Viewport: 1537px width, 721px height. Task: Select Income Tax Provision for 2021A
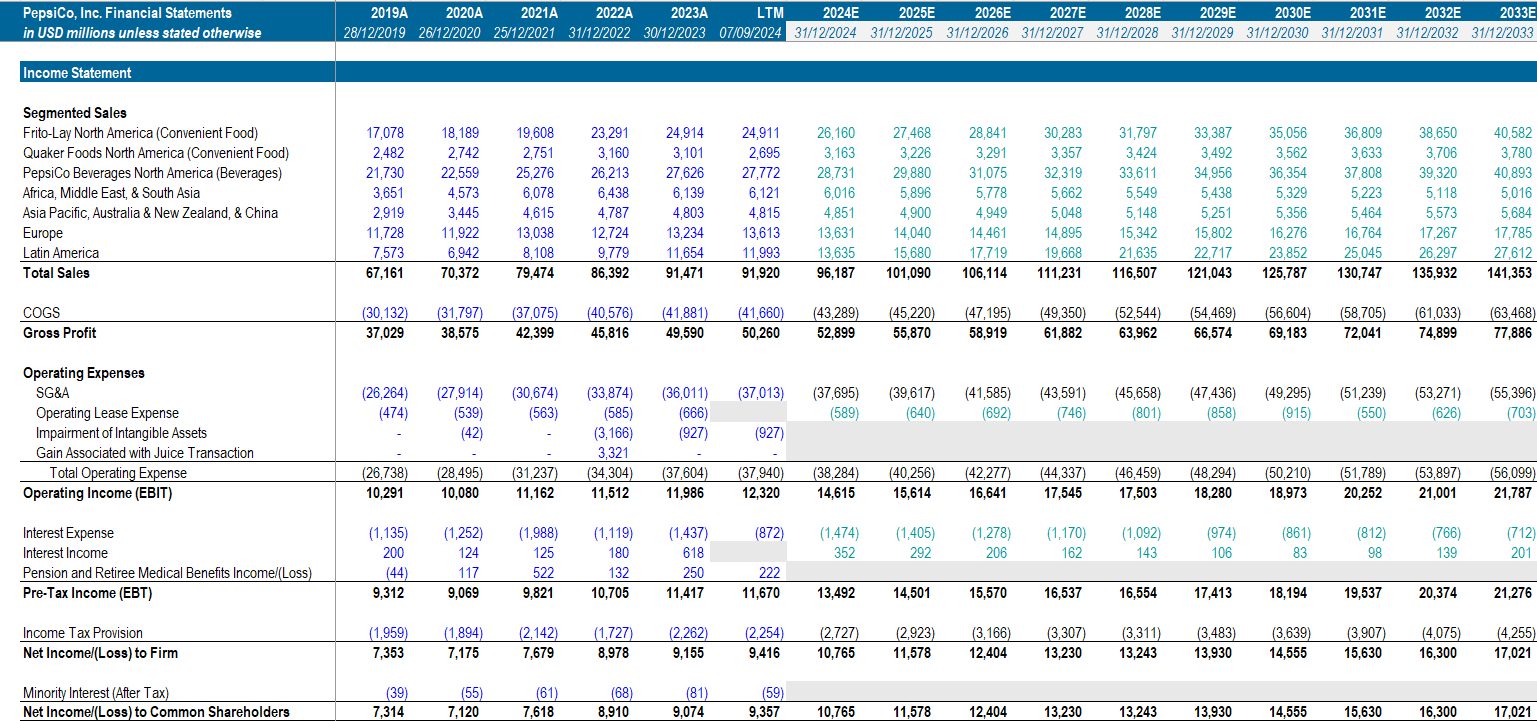537,633
